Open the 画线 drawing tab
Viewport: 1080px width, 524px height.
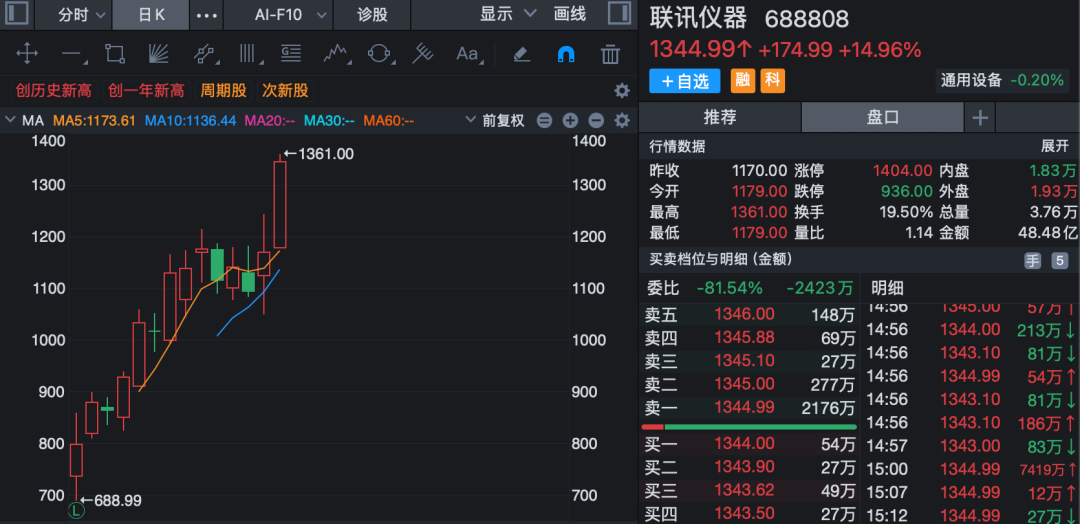[570, 14]
